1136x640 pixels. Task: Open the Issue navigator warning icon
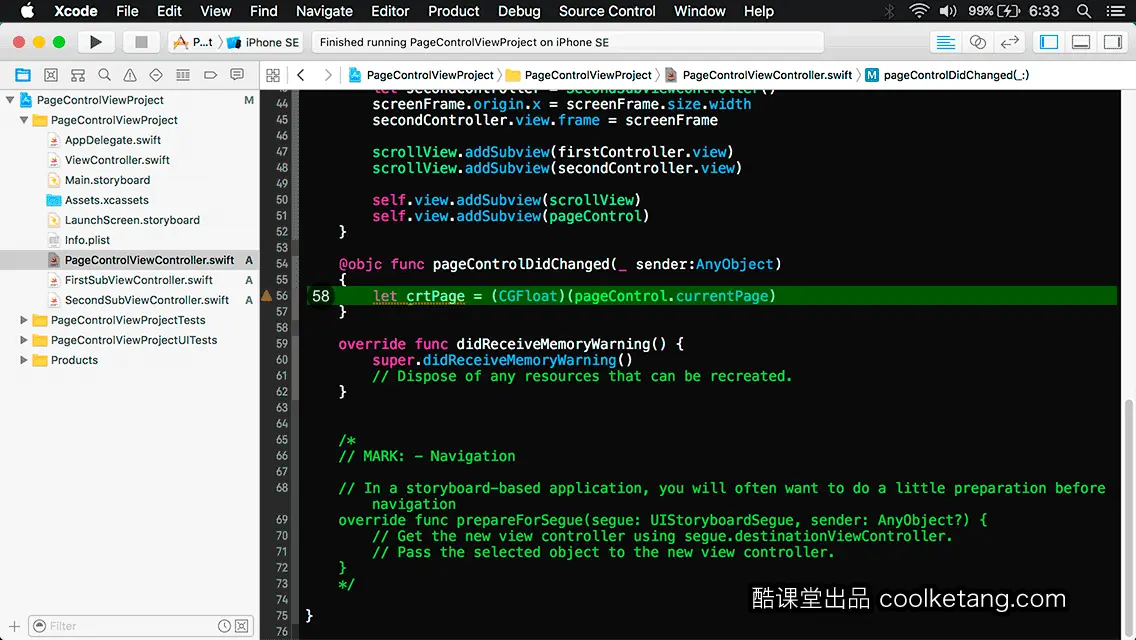click(x=130, y=75)
